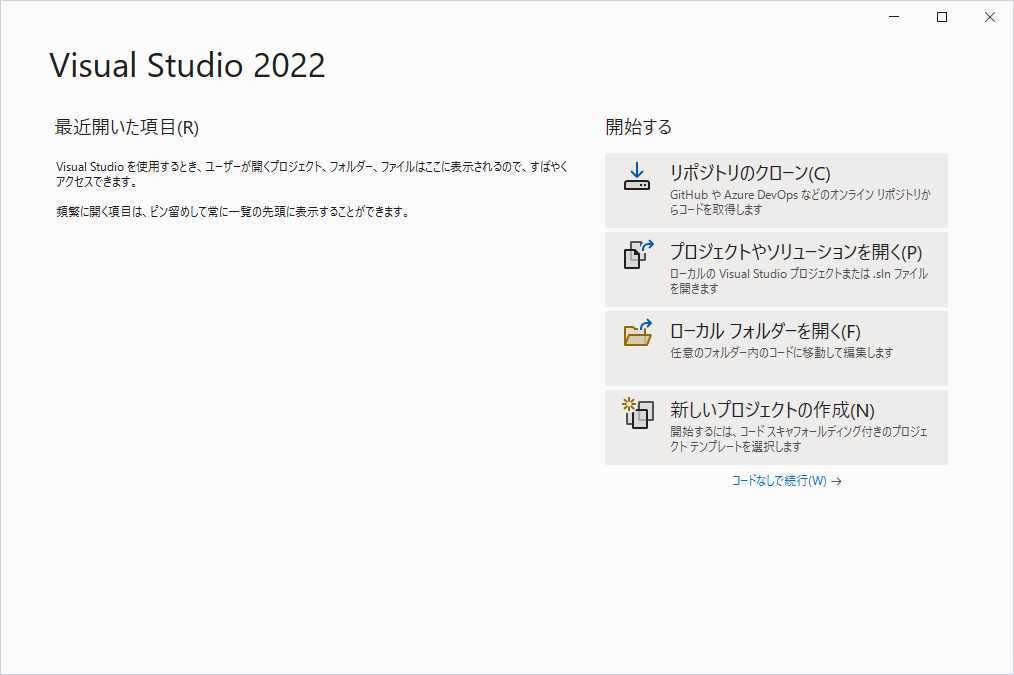This screenshot has height=675, width=1014.
Task: Click the arrow beside コードなしで続行
Action: coord(837,481)
